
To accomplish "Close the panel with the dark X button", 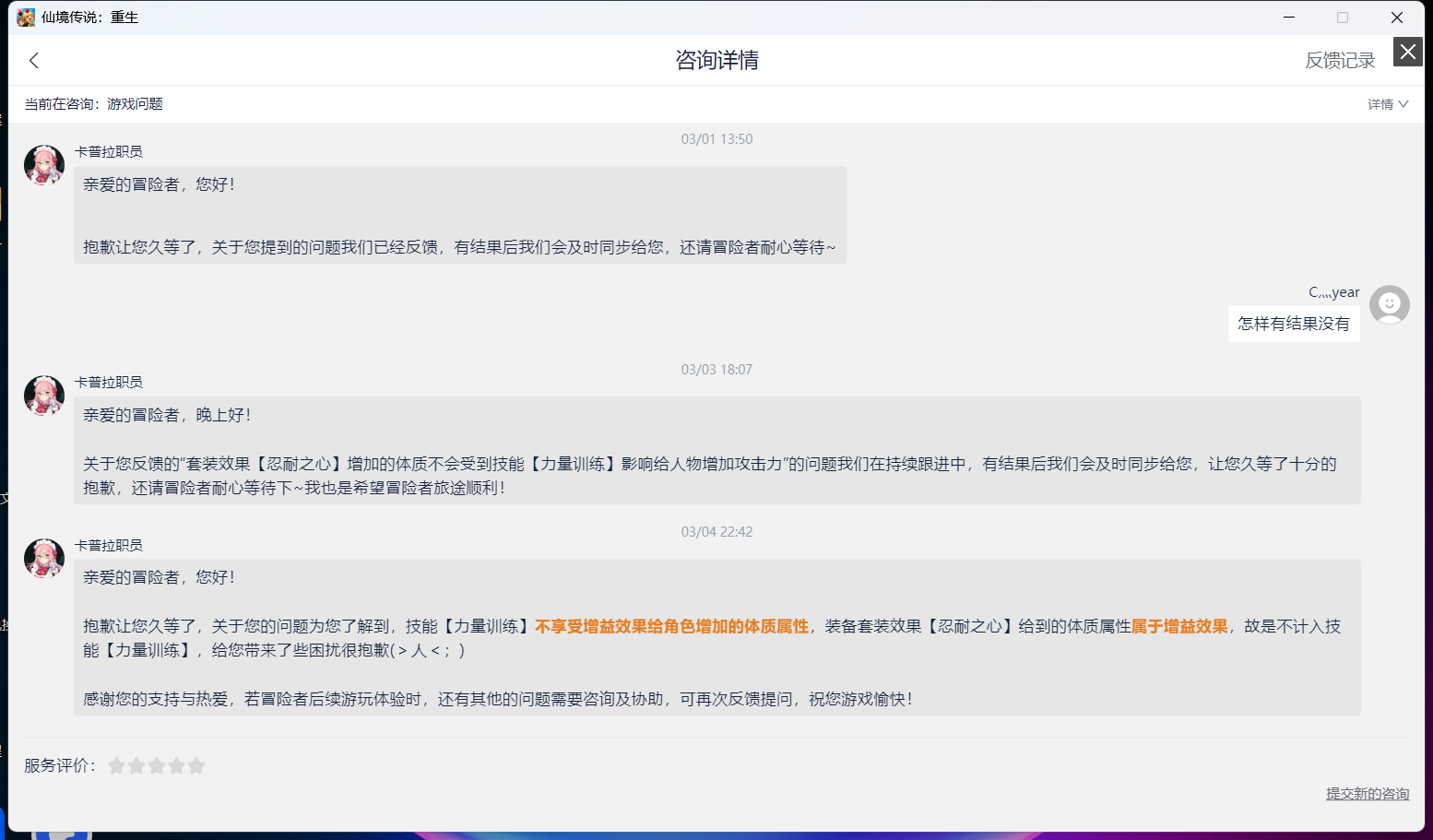I will (x=1407, y=52).
